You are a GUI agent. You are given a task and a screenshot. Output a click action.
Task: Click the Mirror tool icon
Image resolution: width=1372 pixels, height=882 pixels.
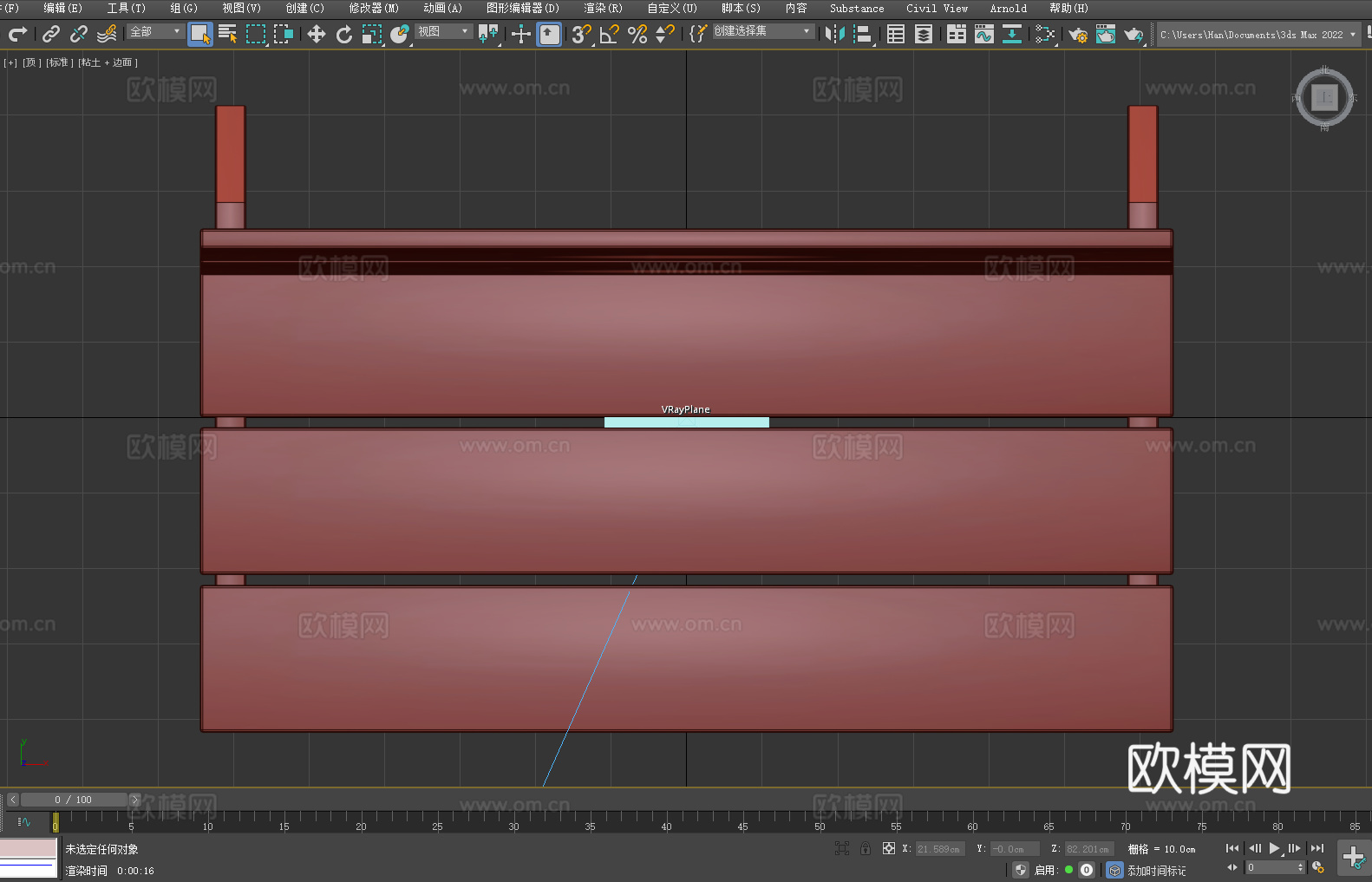point(835,34)
